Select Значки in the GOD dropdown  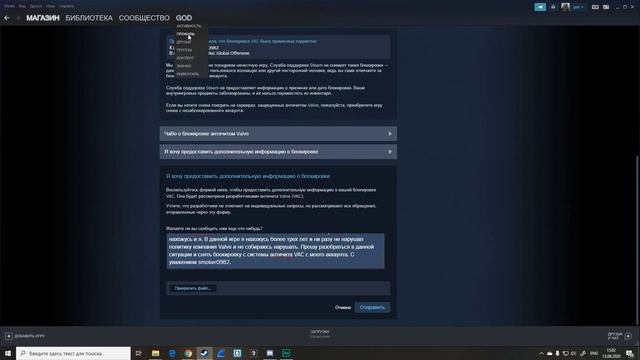point(184,66)
